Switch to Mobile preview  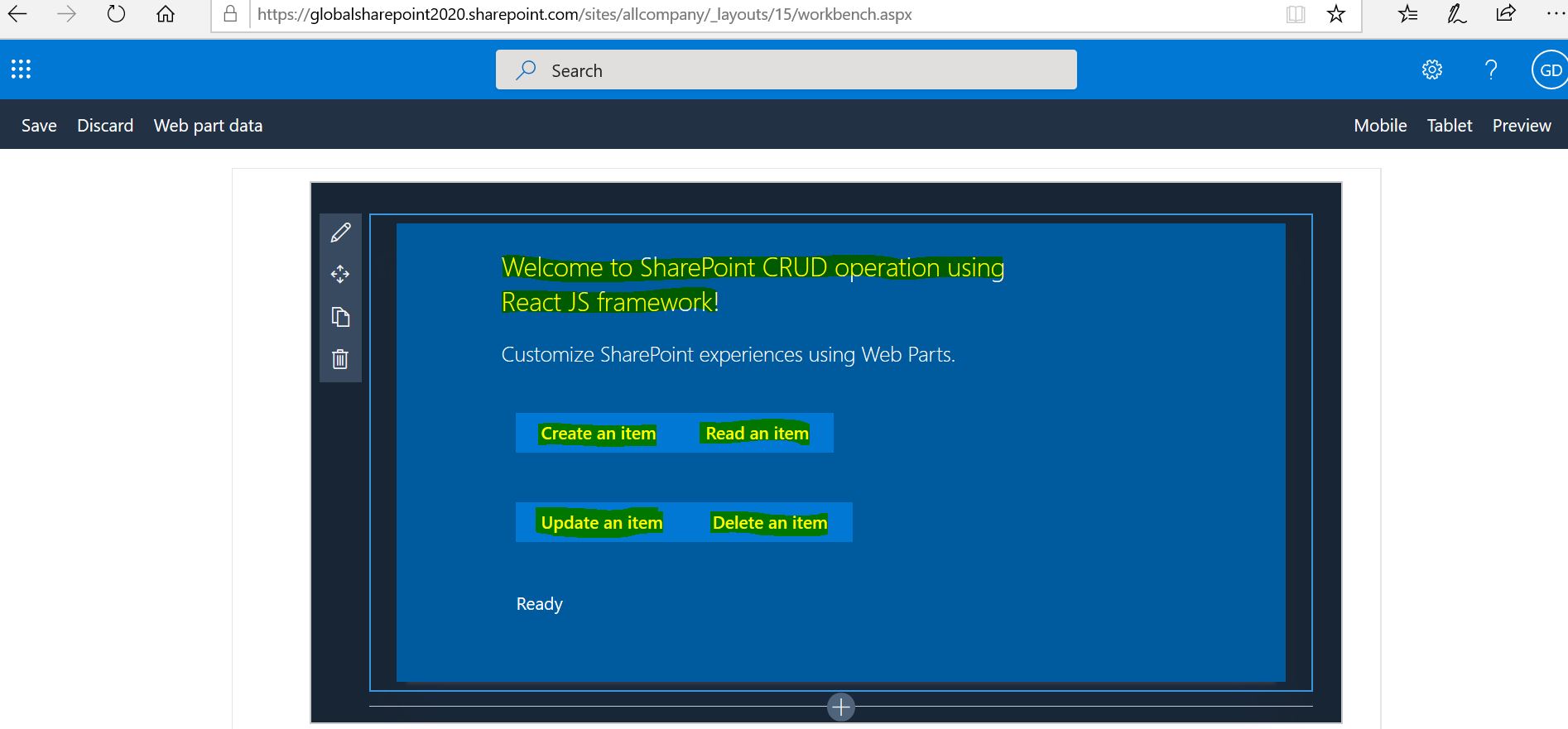1380,126
